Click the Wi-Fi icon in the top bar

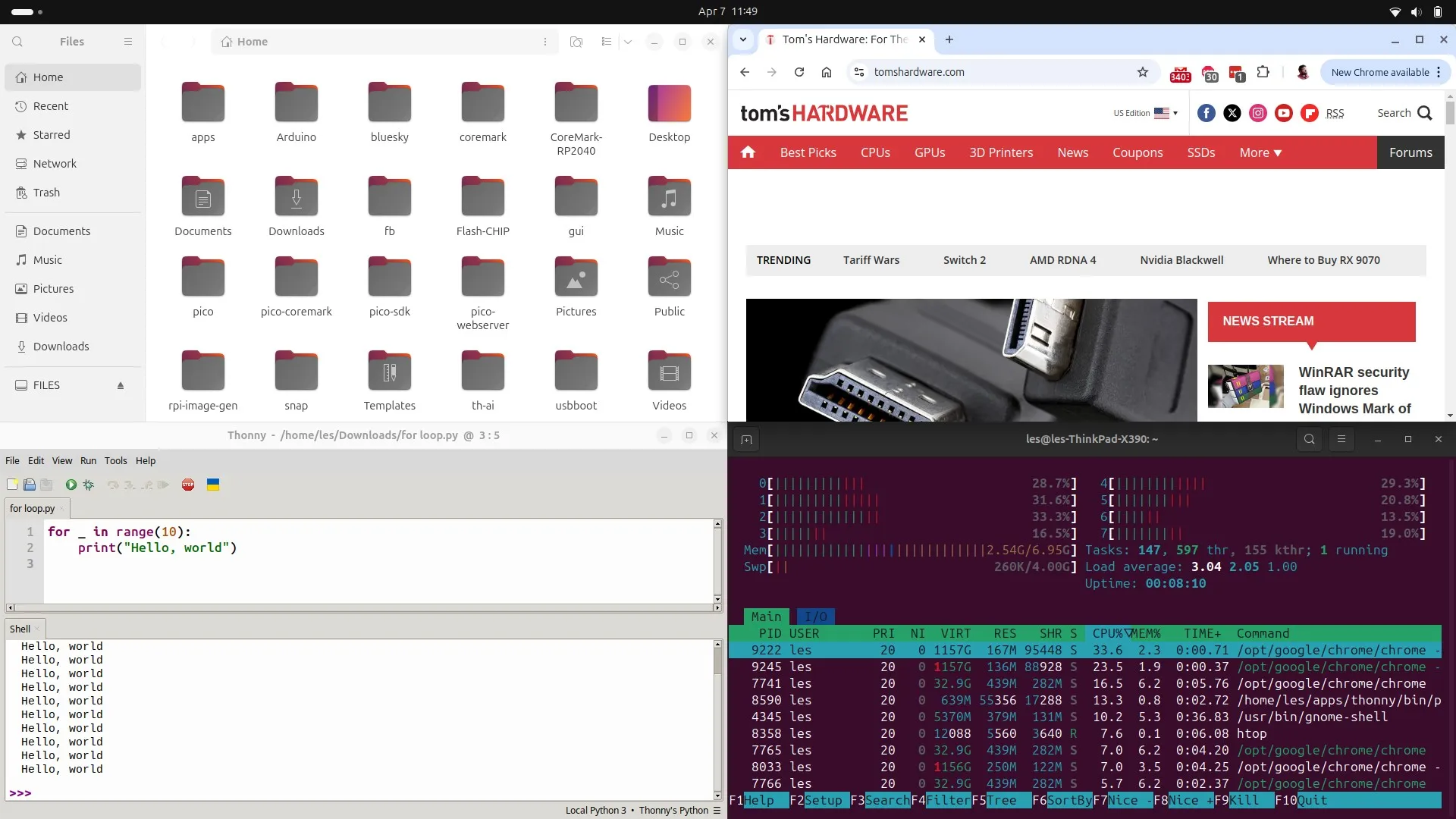click(x=1395, y=11)
